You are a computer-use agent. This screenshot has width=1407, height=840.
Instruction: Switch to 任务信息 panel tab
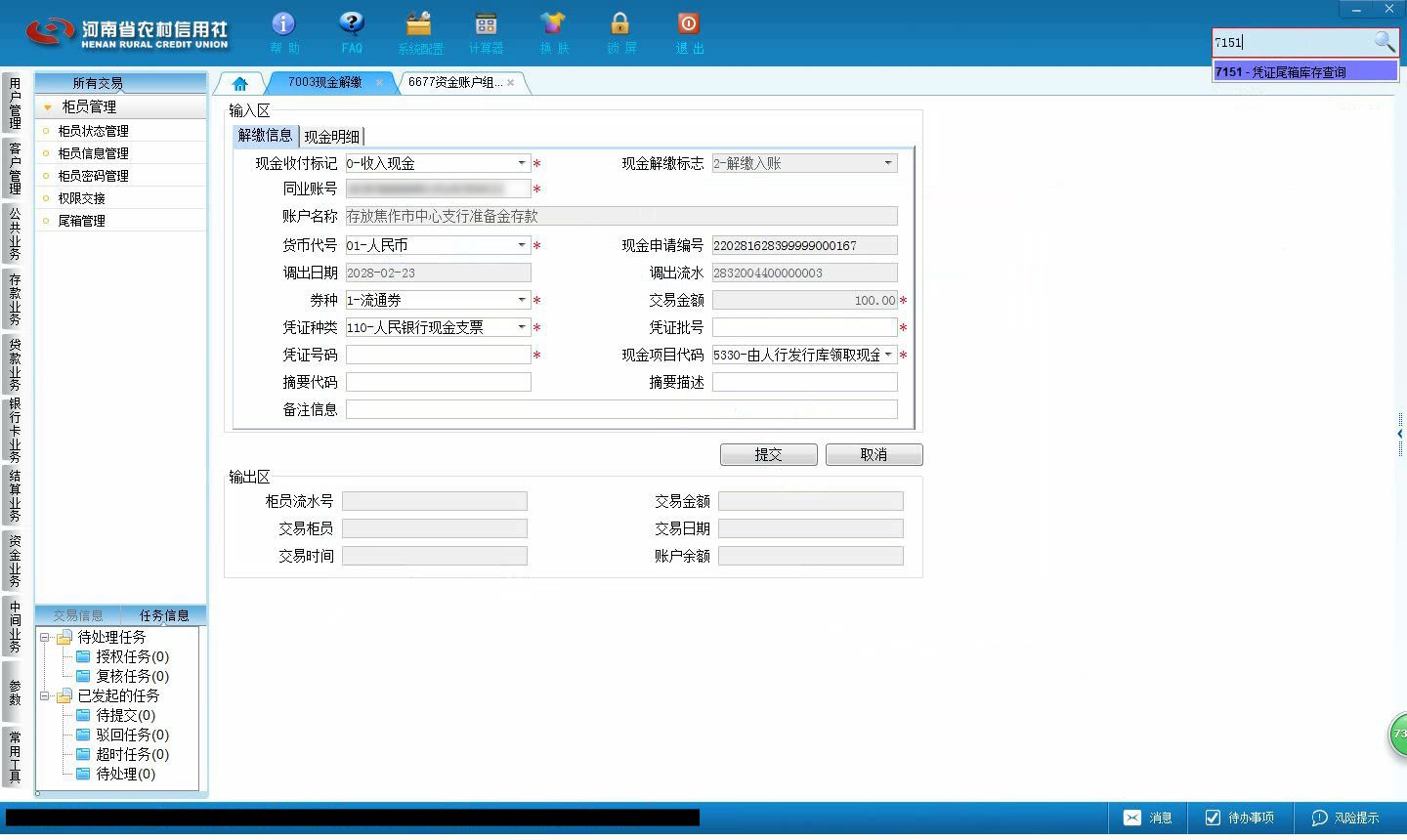coord(164,615)
